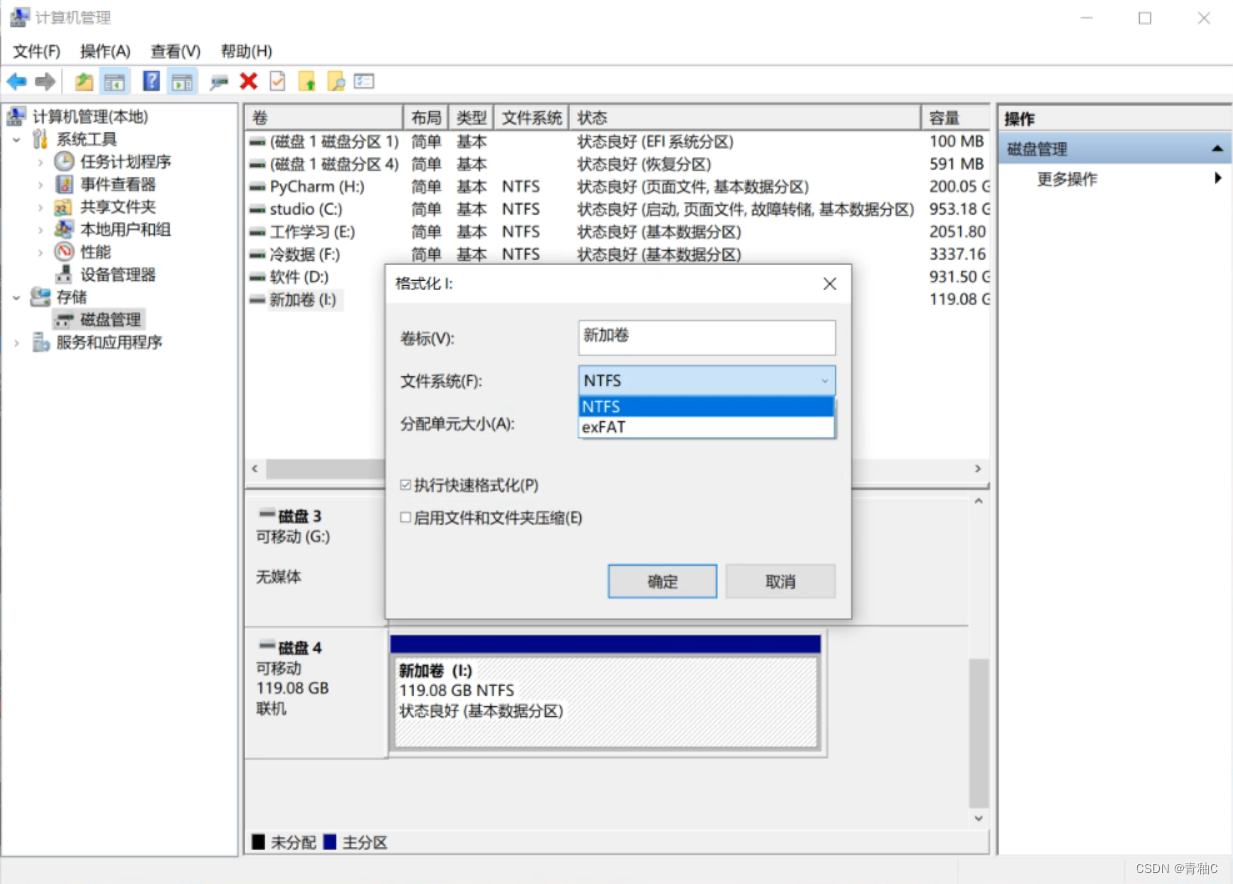Enable file and folder compression (启用文件和文件夹压缩) checkbox
This screenshot has height=884, width=1233.
tap(406, 518)
